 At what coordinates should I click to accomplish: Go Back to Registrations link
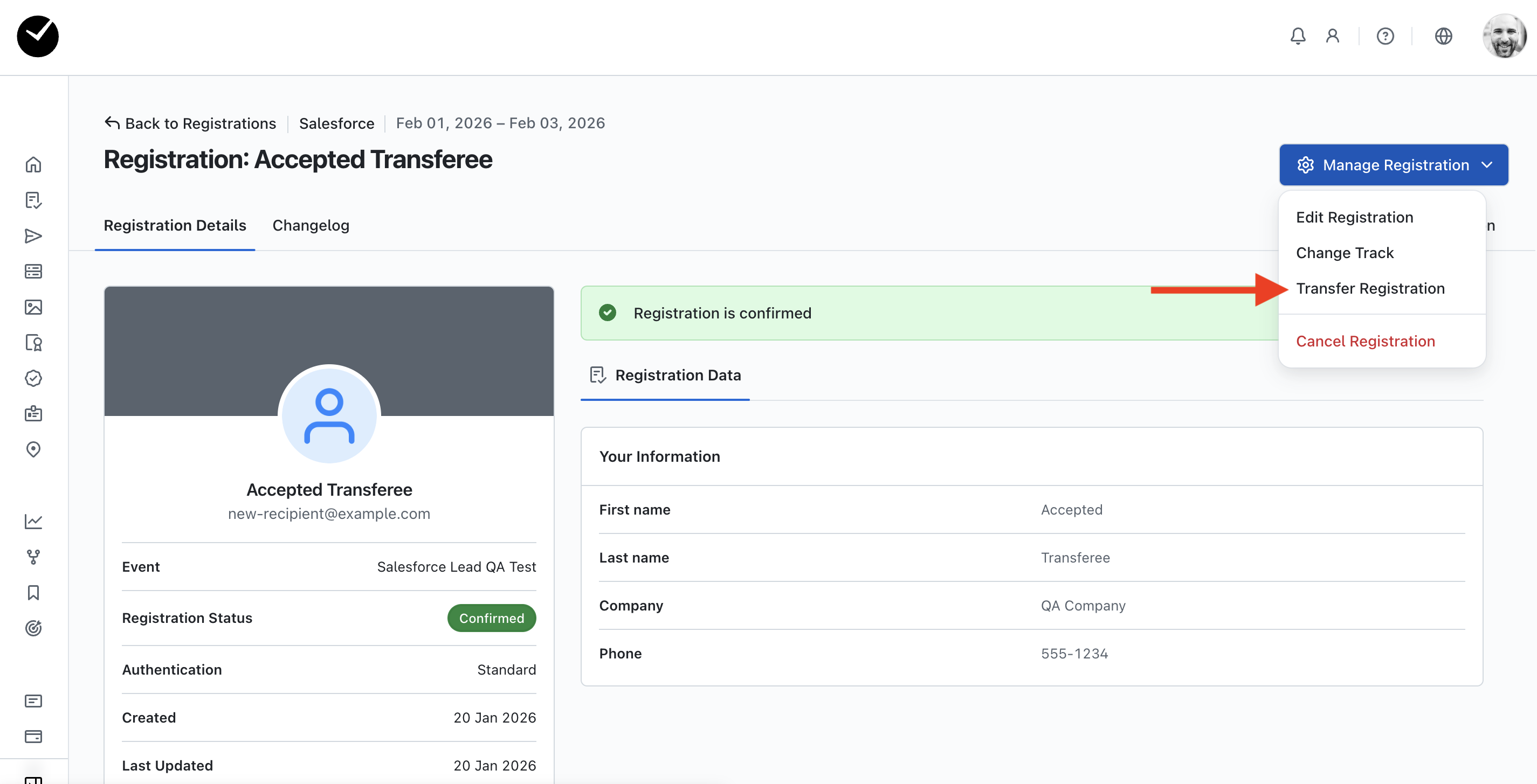(x=190, y=123)
